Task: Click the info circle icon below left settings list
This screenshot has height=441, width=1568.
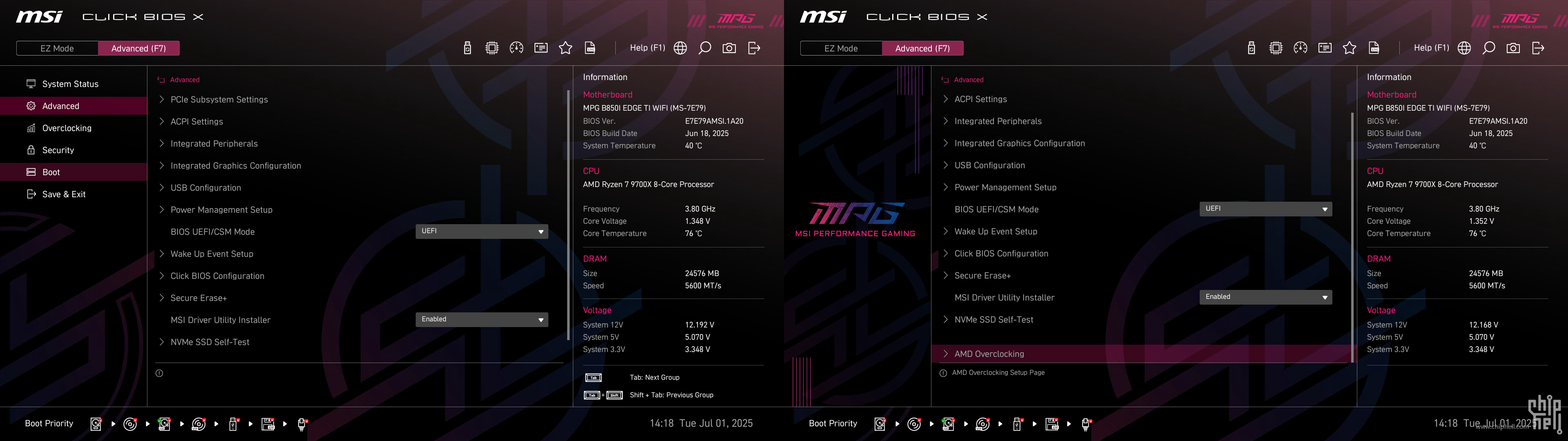Action: (x=160, y=373)
